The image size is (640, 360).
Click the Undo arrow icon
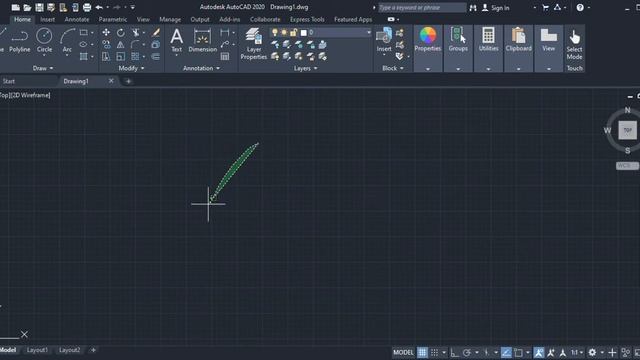click(x=99, y=7)
